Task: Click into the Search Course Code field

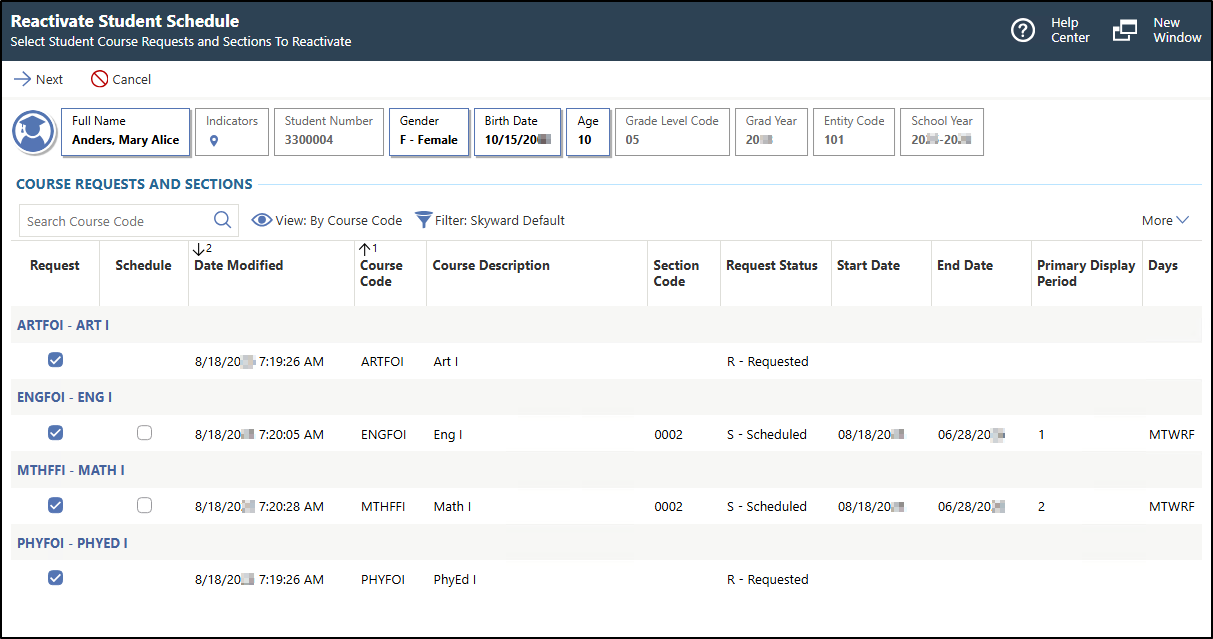Action: tap(115, 221)
